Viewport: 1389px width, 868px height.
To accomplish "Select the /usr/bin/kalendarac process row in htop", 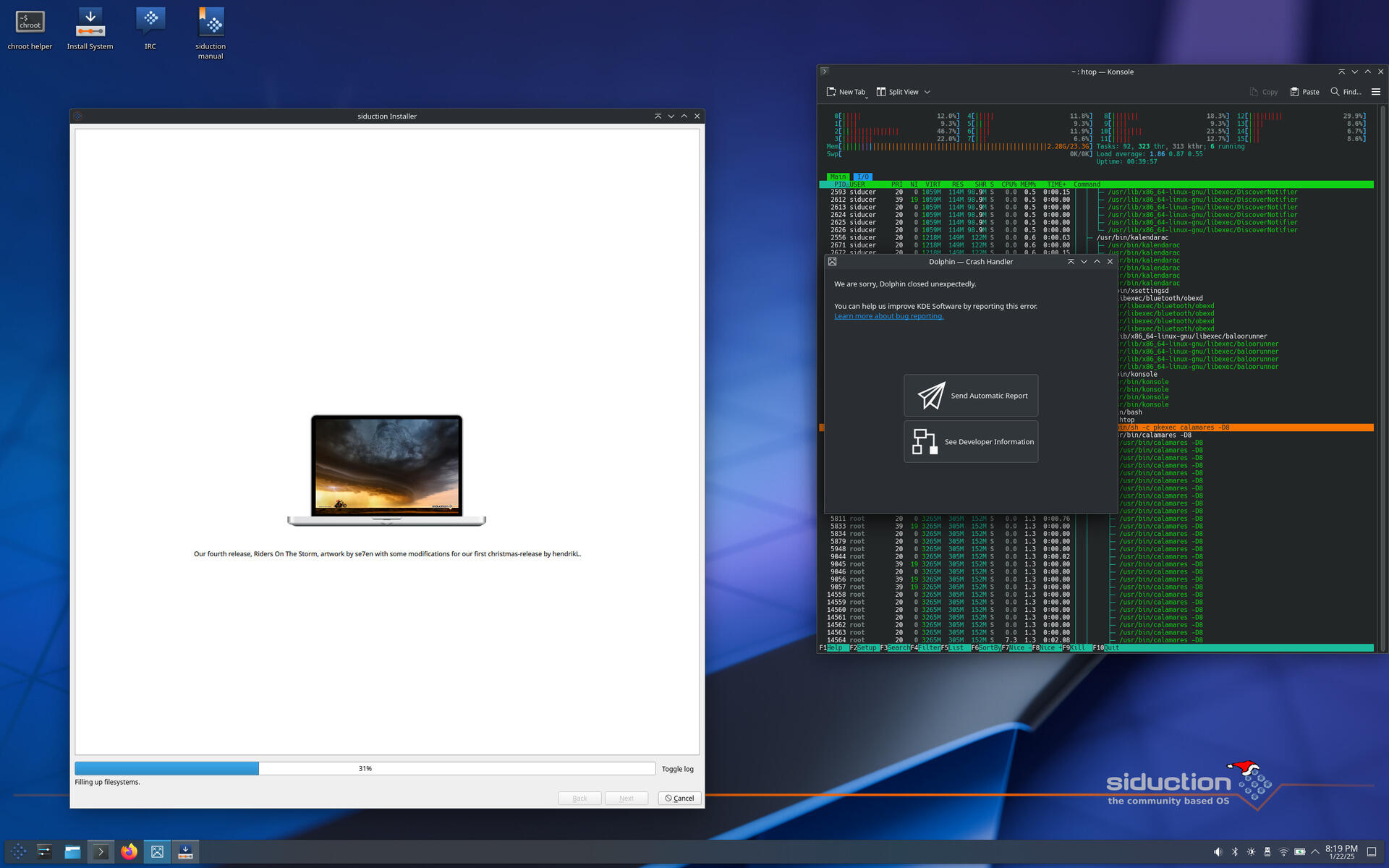I will [x=1096, y=237].
